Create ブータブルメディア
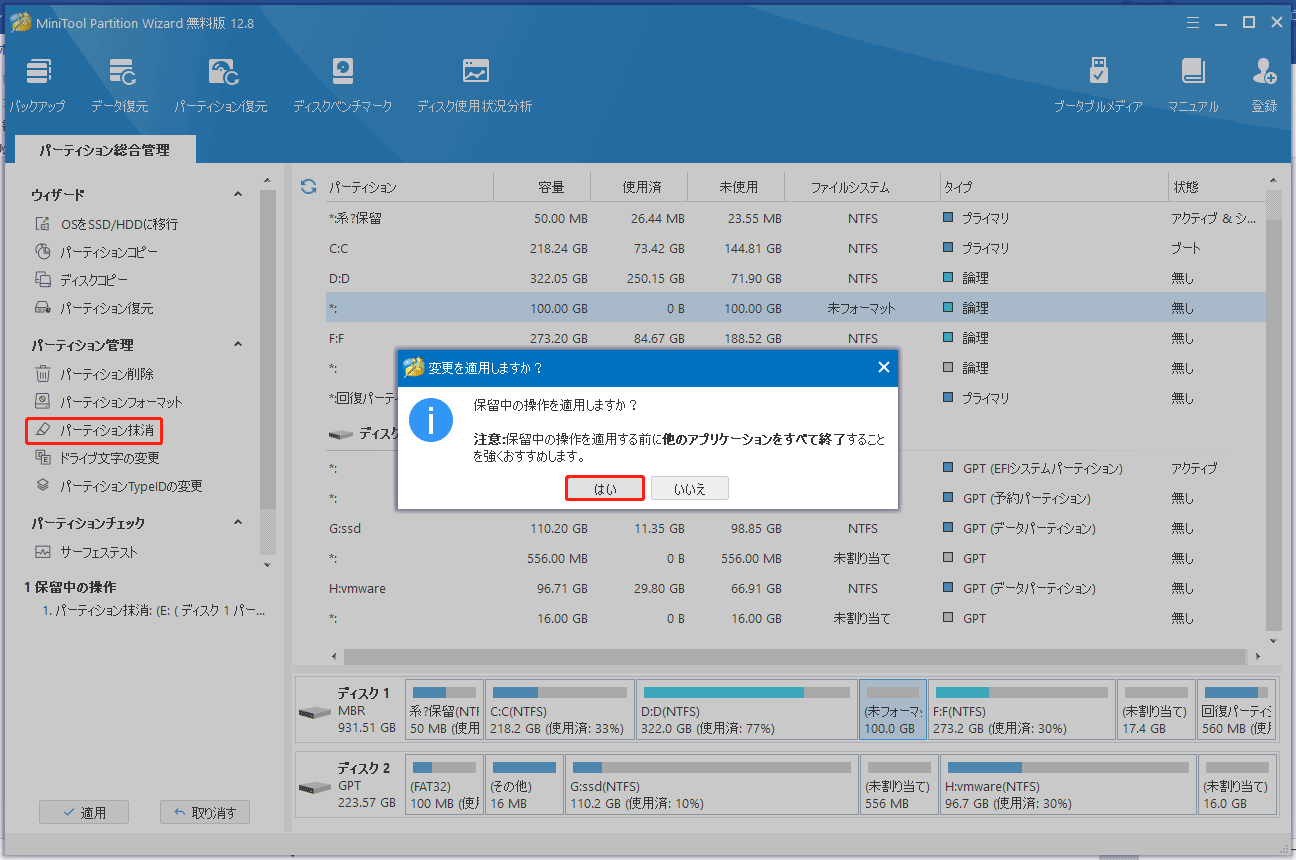Image resolution: width=1296 pixels, height=860 pixels. pos(1098,85)
